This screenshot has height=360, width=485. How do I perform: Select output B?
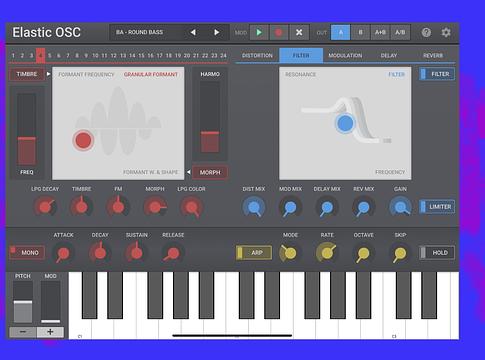360,32
